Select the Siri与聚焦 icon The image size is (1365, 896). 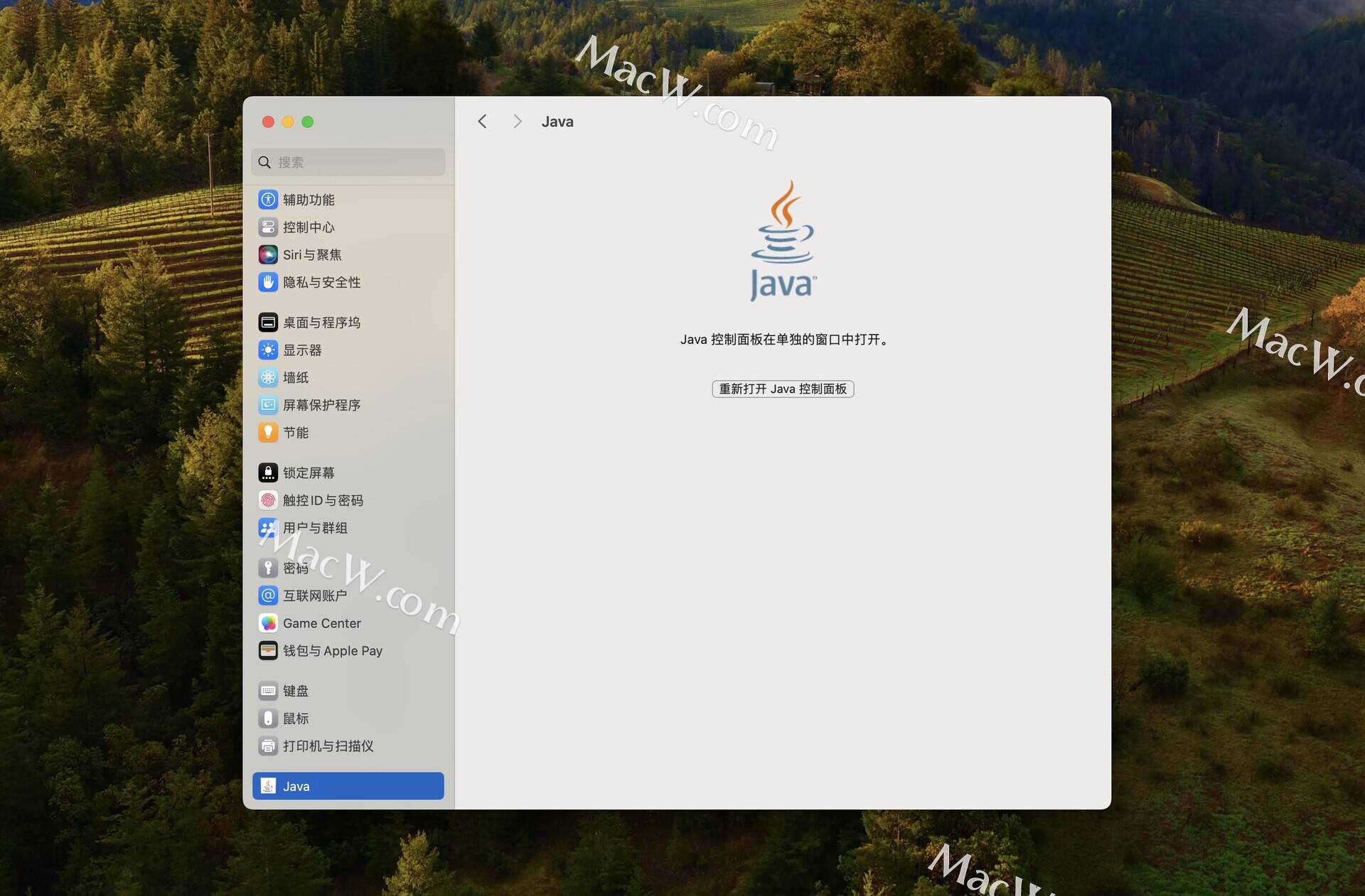[x=268, y=254]
